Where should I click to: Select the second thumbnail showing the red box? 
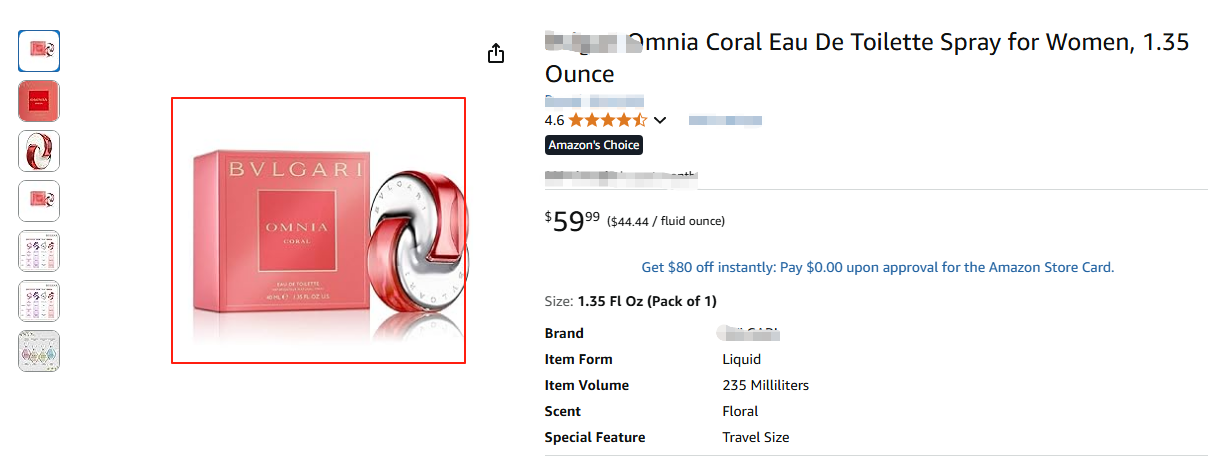click(39, 101)
